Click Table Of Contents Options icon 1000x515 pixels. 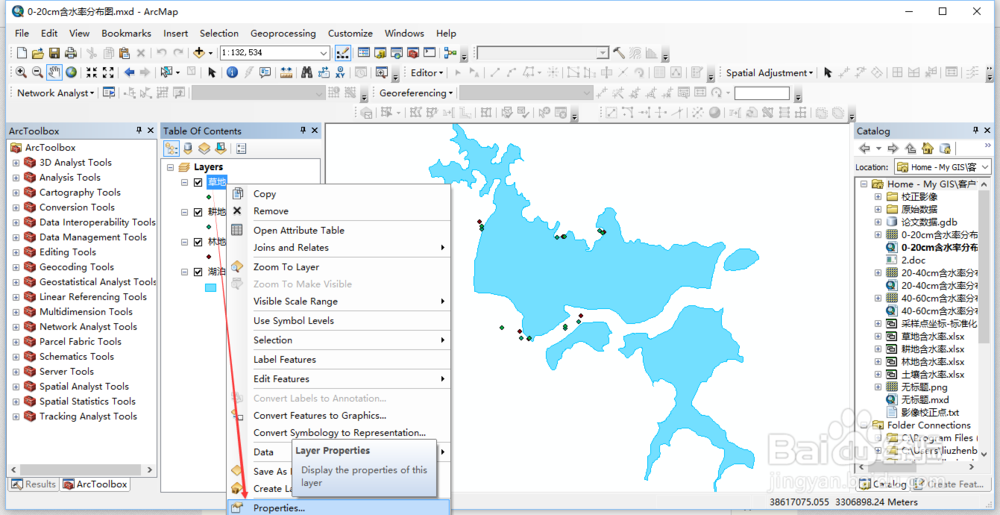(241, 149)
